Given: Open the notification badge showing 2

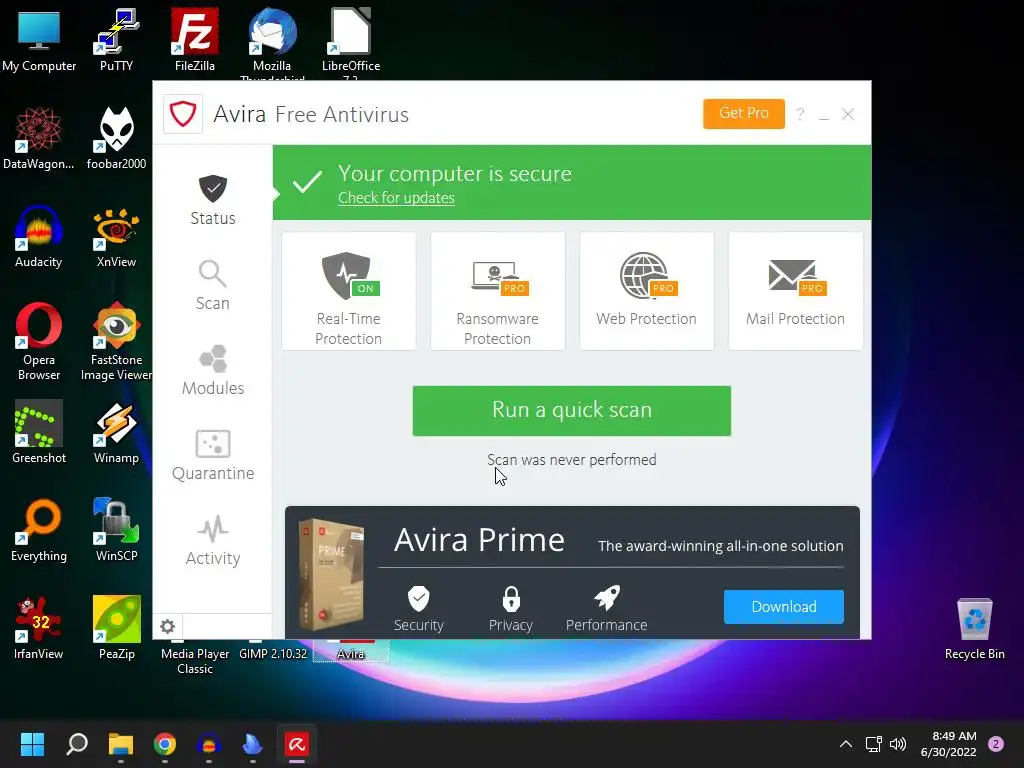Looking at the screenshot, I should 996,744.
